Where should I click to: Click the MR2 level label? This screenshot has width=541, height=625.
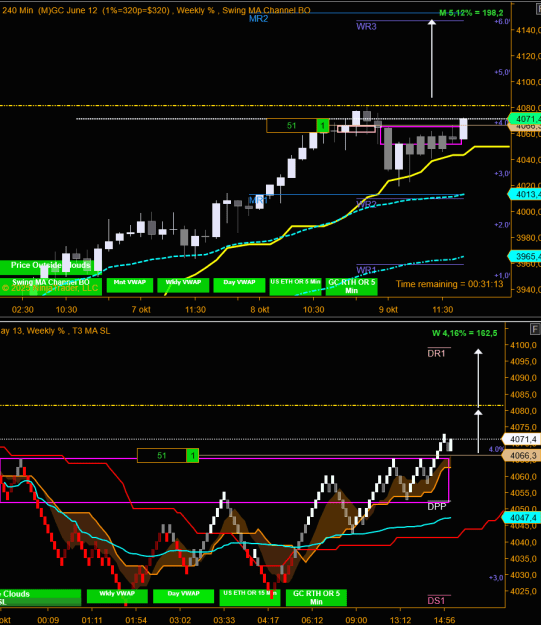pyautogui.click(x=258, y=19)
